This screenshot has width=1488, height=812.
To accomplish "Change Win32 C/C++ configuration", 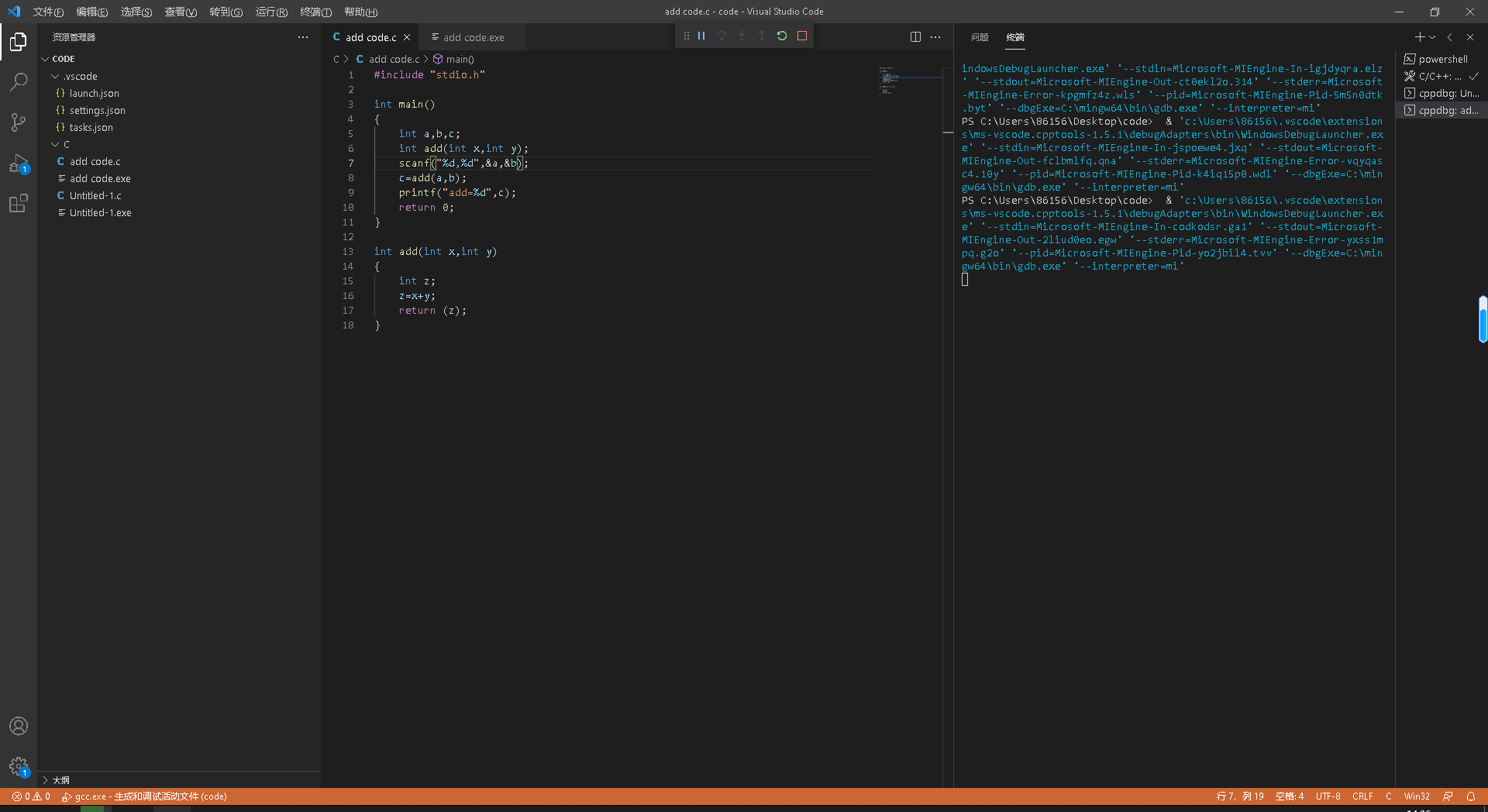I will point(1417,797).
